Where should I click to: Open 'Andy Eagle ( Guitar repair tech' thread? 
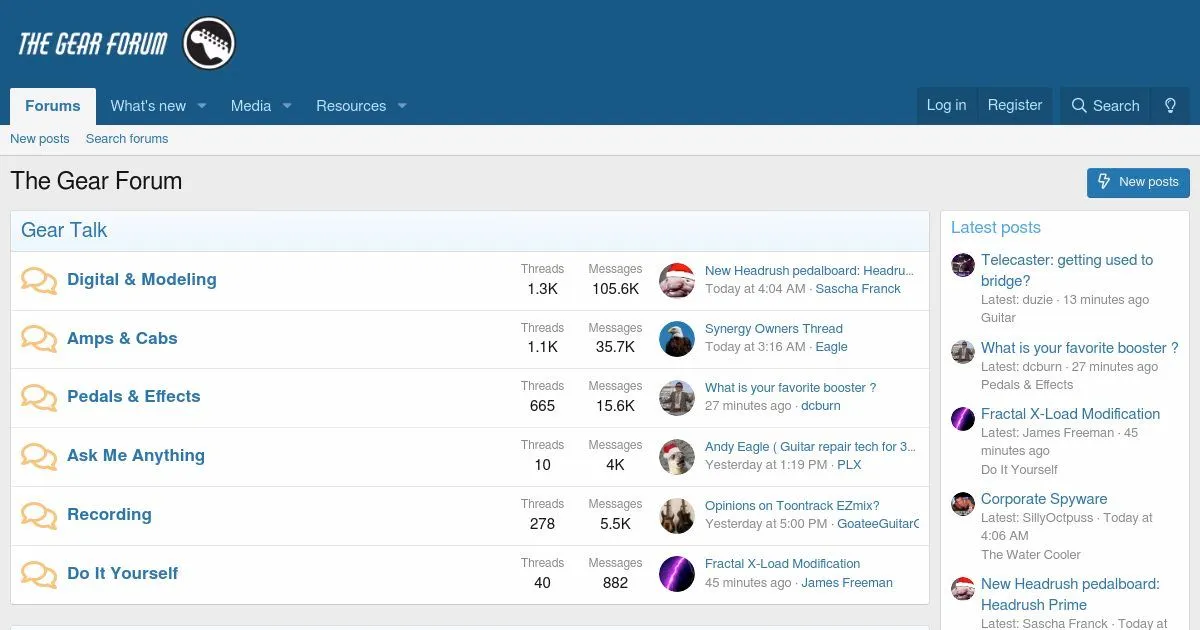point(810,446)
